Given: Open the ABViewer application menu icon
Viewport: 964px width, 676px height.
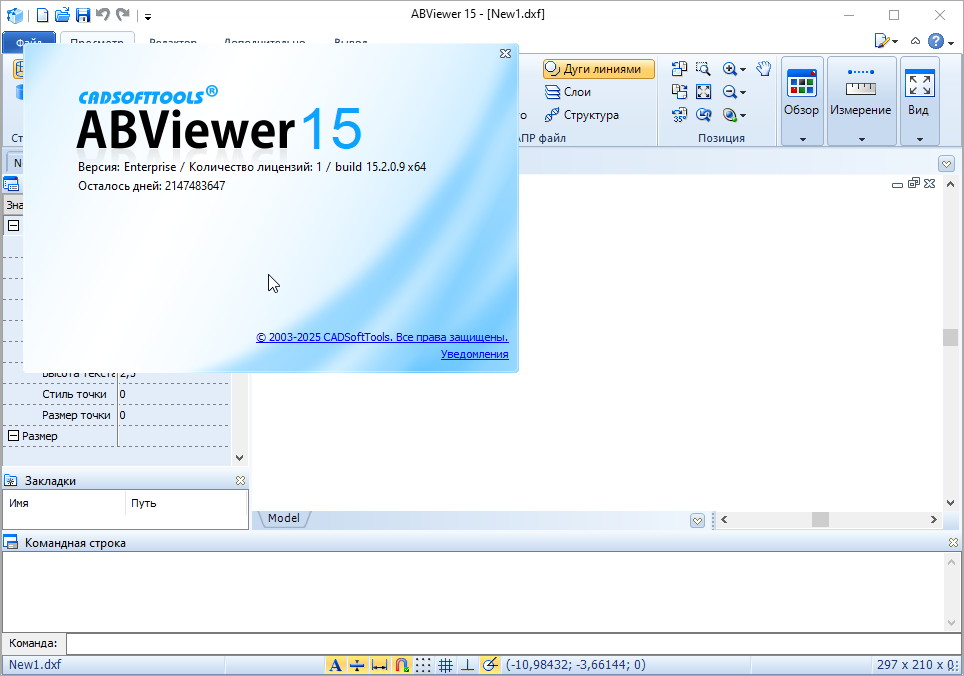Looking at the screenshot, I should pos(14,15).
